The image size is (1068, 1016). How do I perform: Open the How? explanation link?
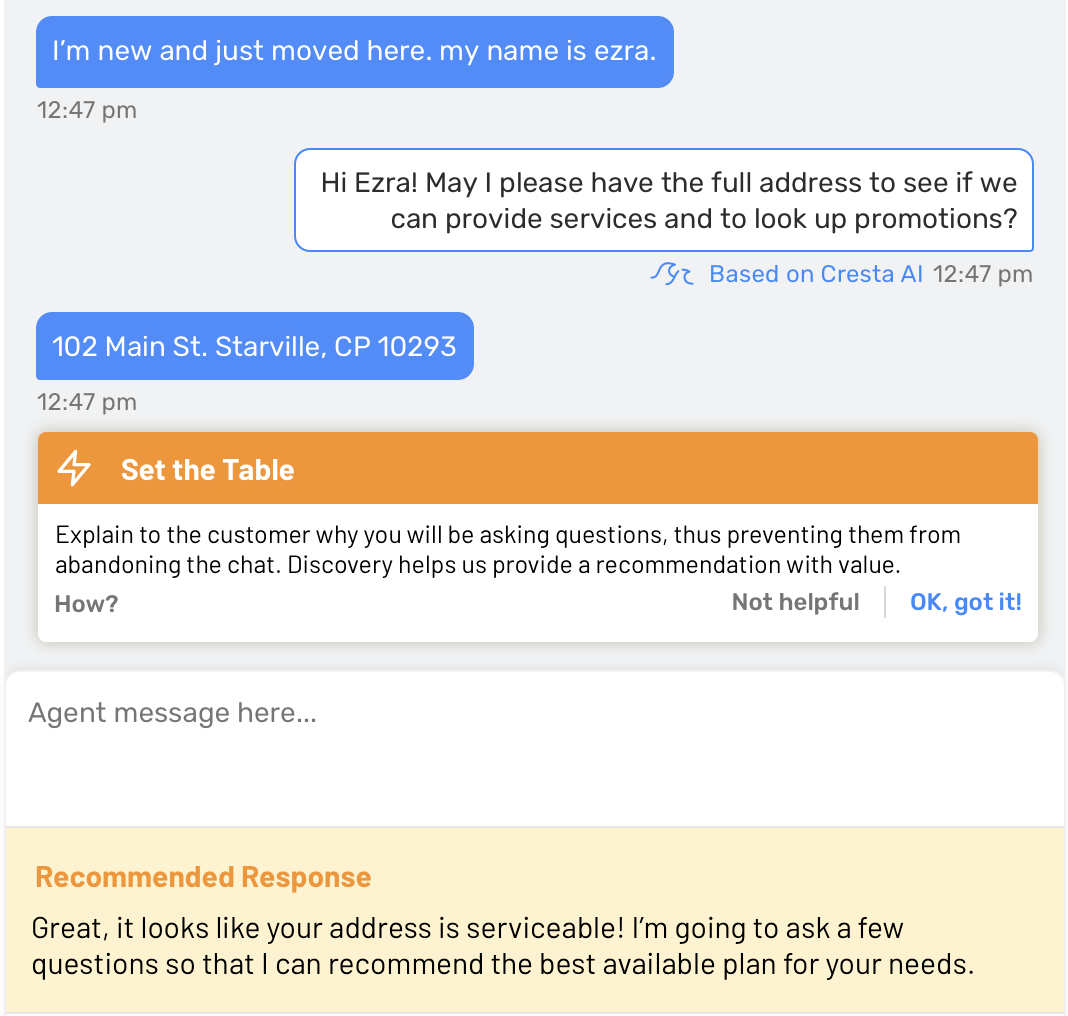86,603
